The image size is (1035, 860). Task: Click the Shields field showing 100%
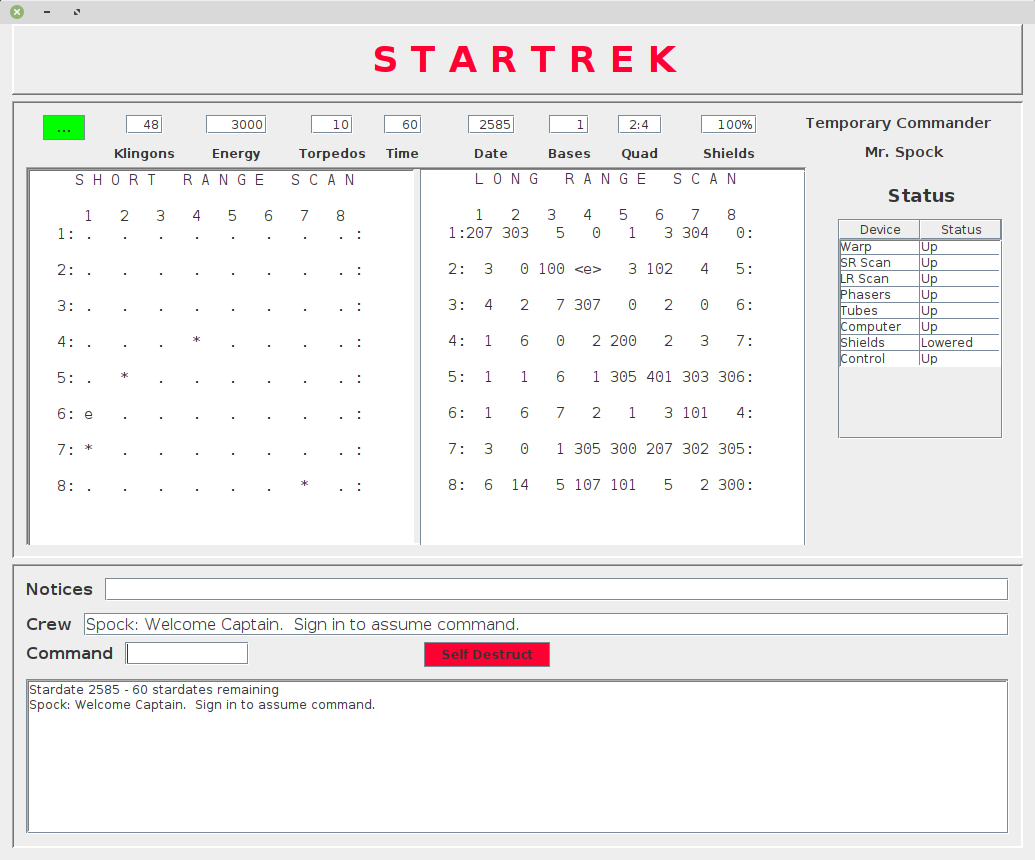pos(729,124)
